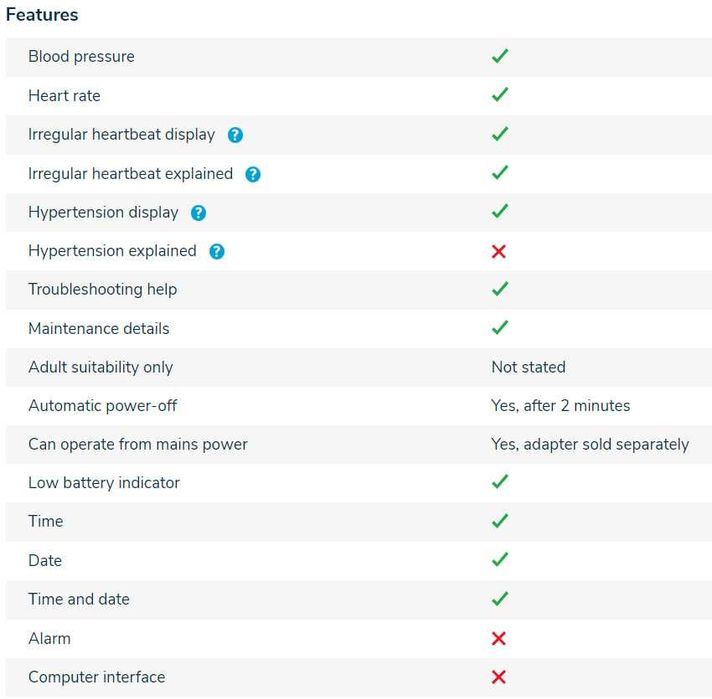The height and width of the screenshot is (699, 712).
Task: Click help icon next to Irregular heartbeat display
Action: point(235,135)
